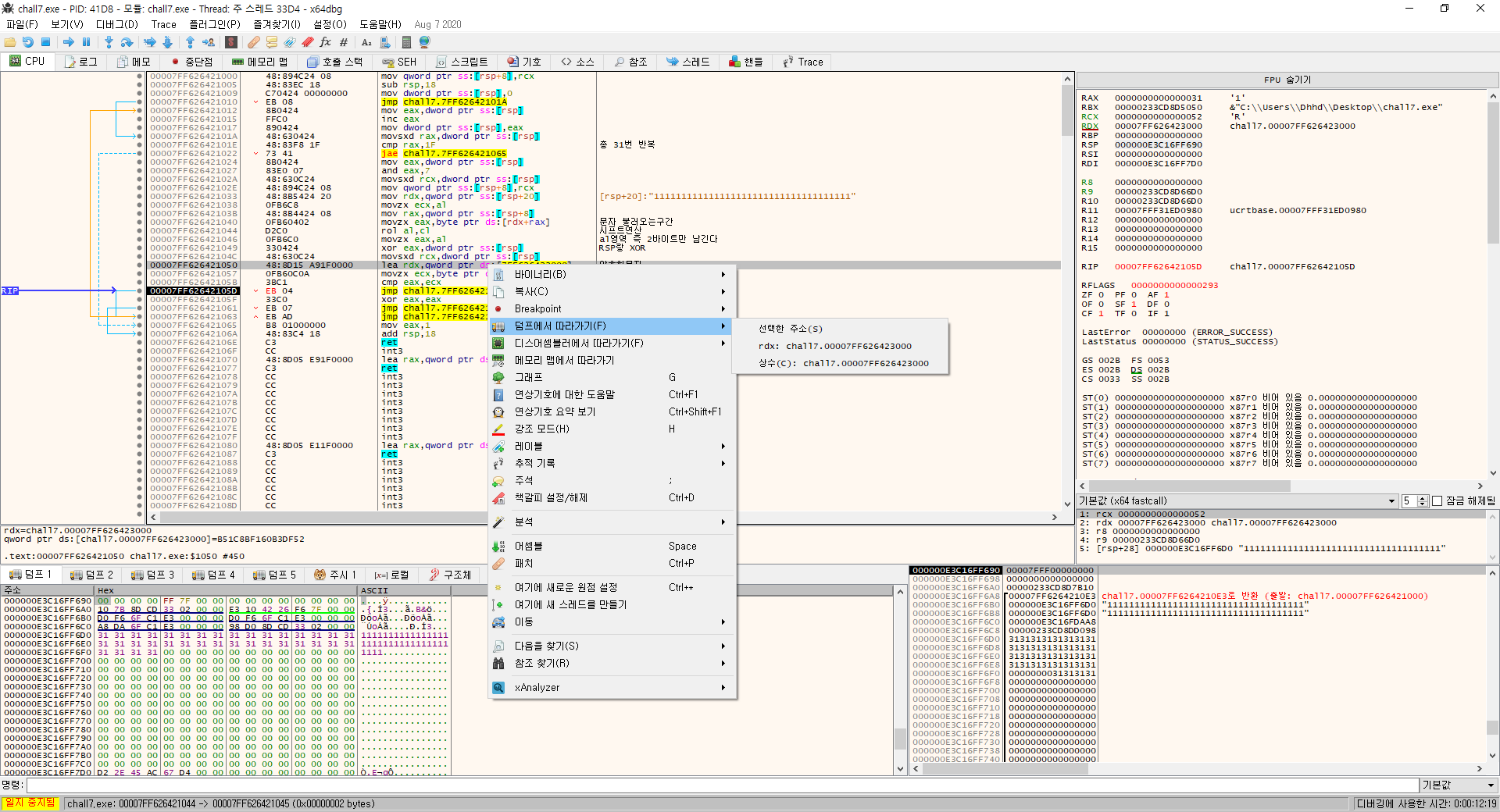Click the FPU 숨기기 button

coord(1287,80)
